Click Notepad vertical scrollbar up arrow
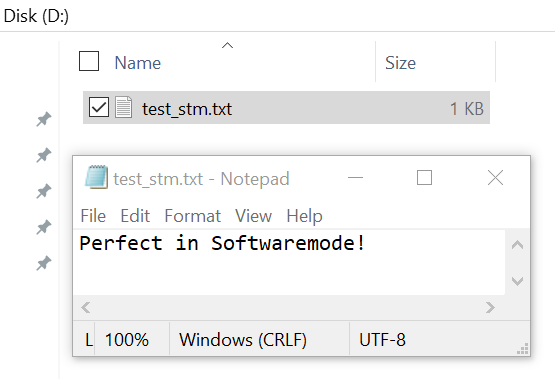Screen dimensions: 555x379 [x=517, y=245]
